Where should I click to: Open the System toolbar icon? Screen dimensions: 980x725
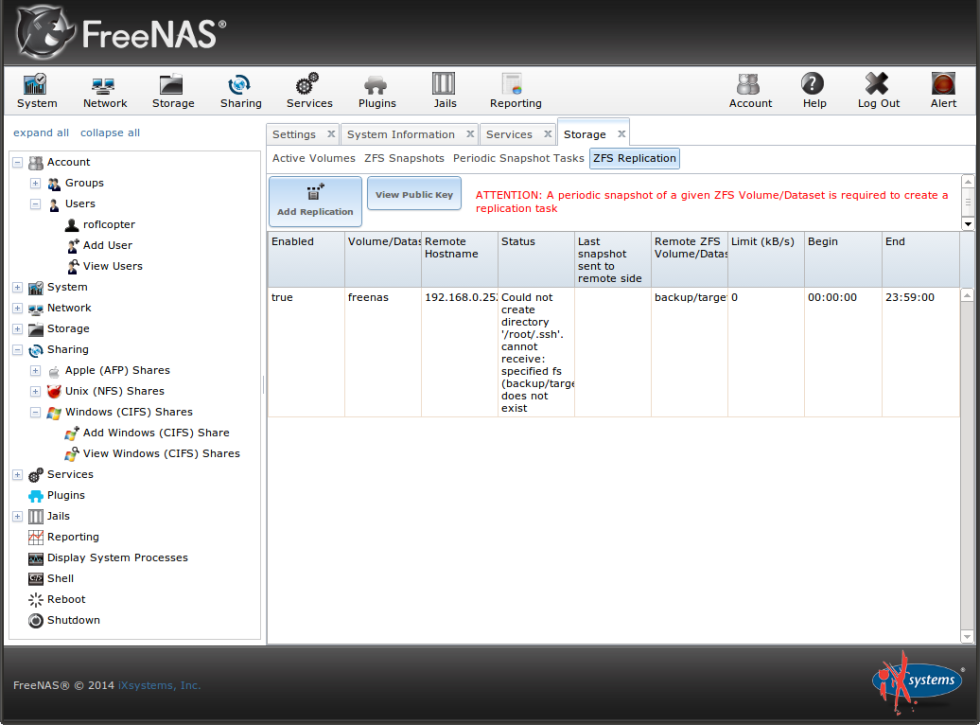point(37,90)
